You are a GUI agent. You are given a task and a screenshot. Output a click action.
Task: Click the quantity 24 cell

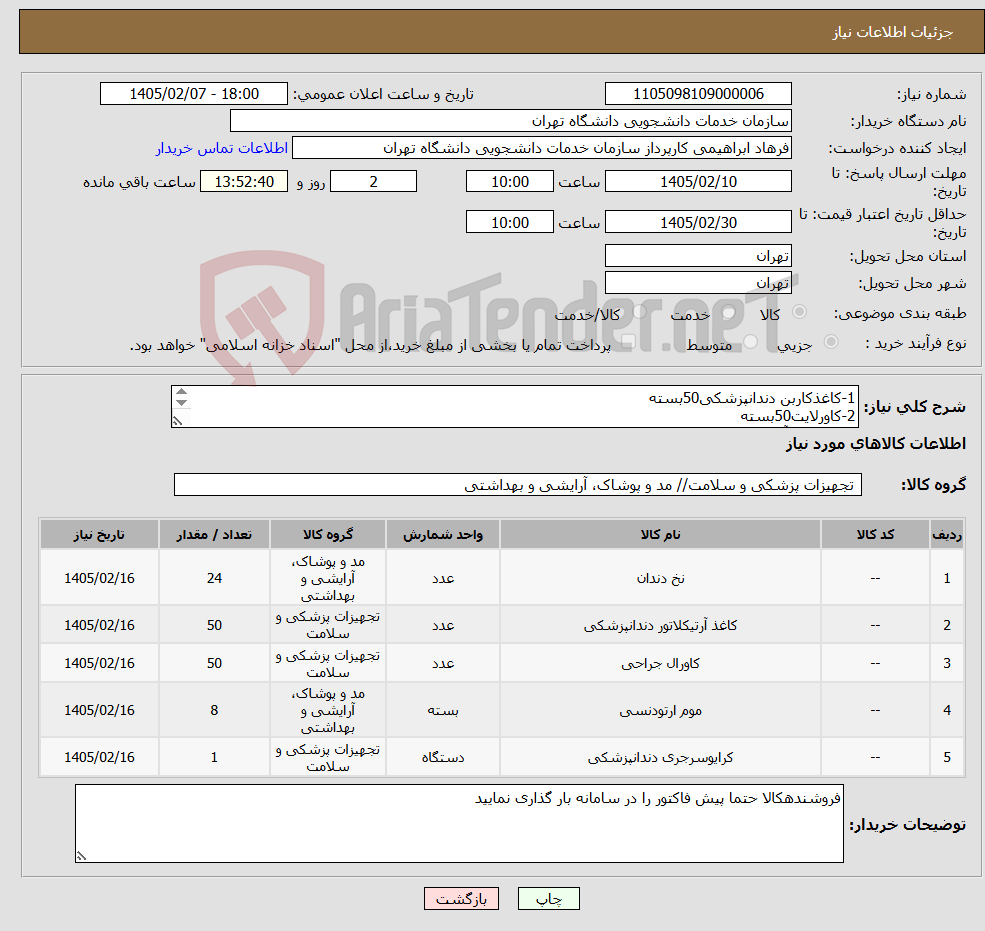[214, 578]
